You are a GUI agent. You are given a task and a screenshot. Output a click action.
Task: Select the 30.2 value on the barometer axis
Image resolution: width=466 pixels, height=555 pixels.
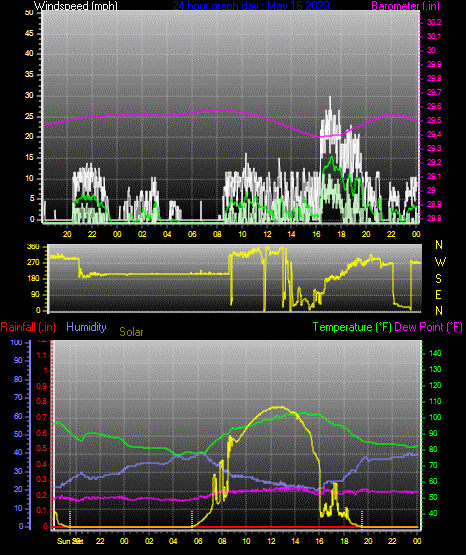click(434, 22)
